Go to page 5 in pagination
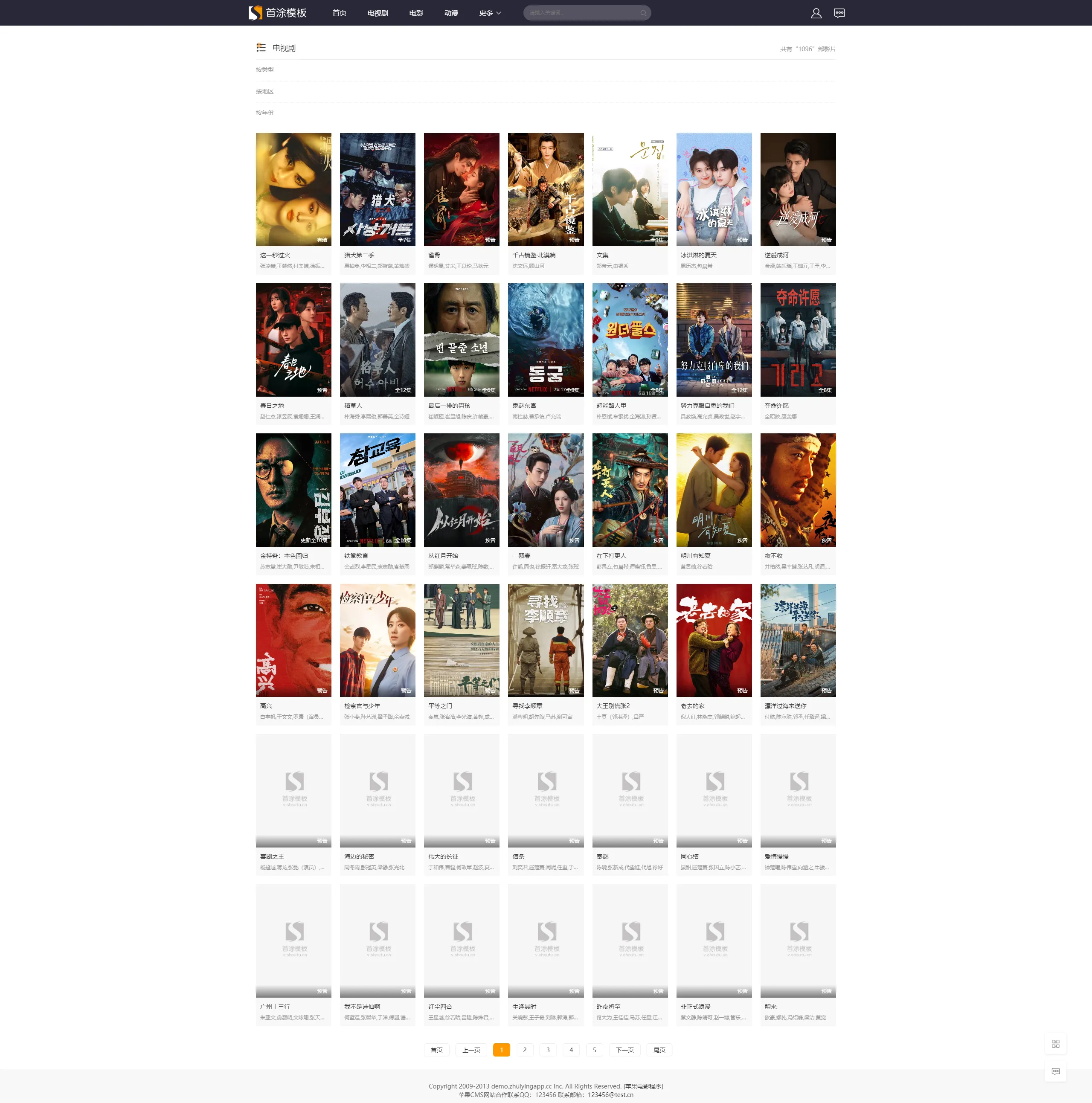The height and width of the screenshot is (1103, 1092). click(594, 1050)
